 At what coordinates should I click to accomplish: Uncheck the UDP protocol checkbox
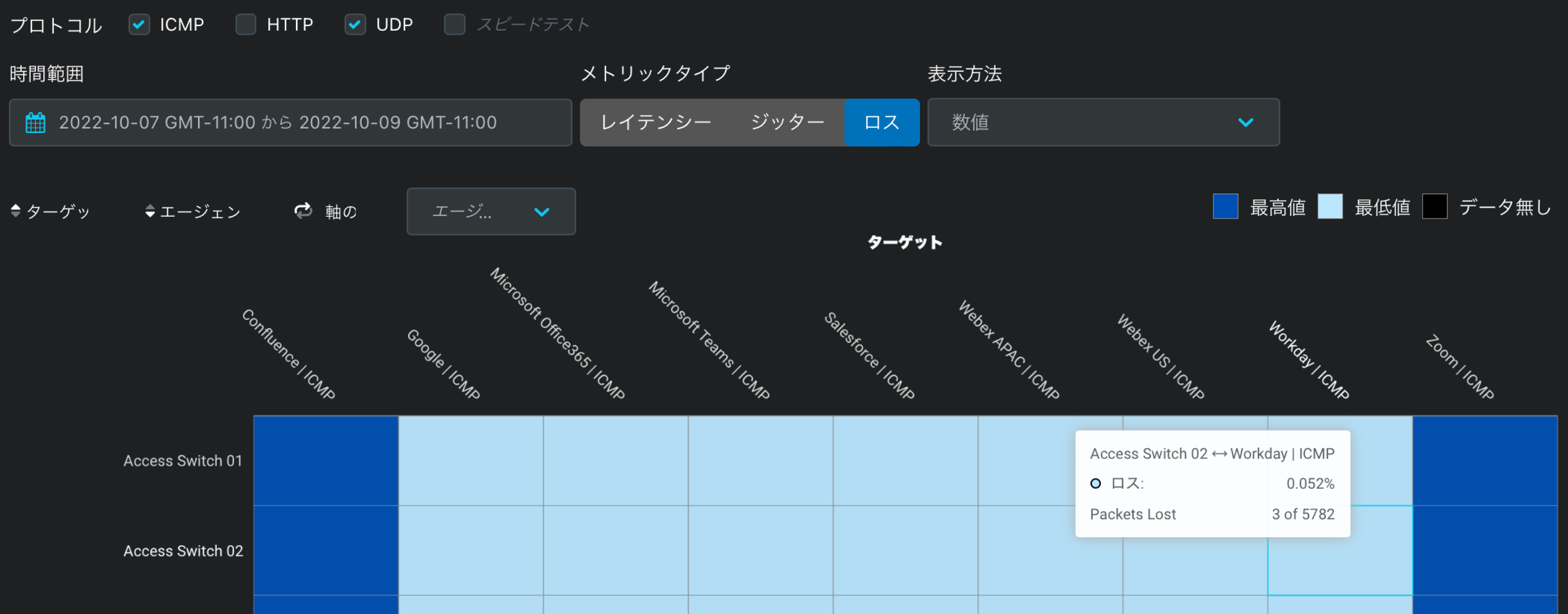(x=355, y=24)
